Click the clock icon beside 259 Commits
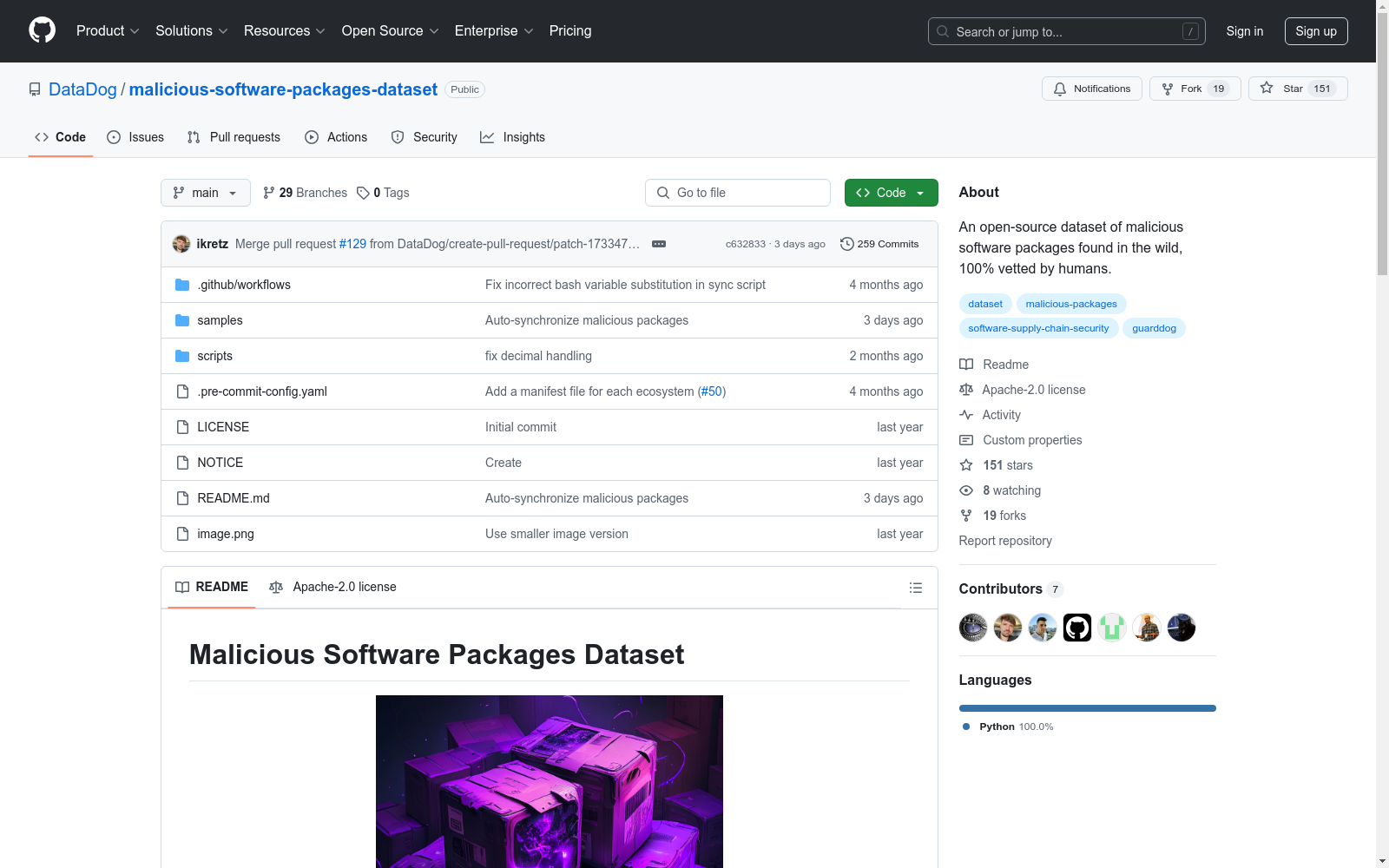Image resolution: width=1389 pixels, height=868 pixels. [847, 244]
